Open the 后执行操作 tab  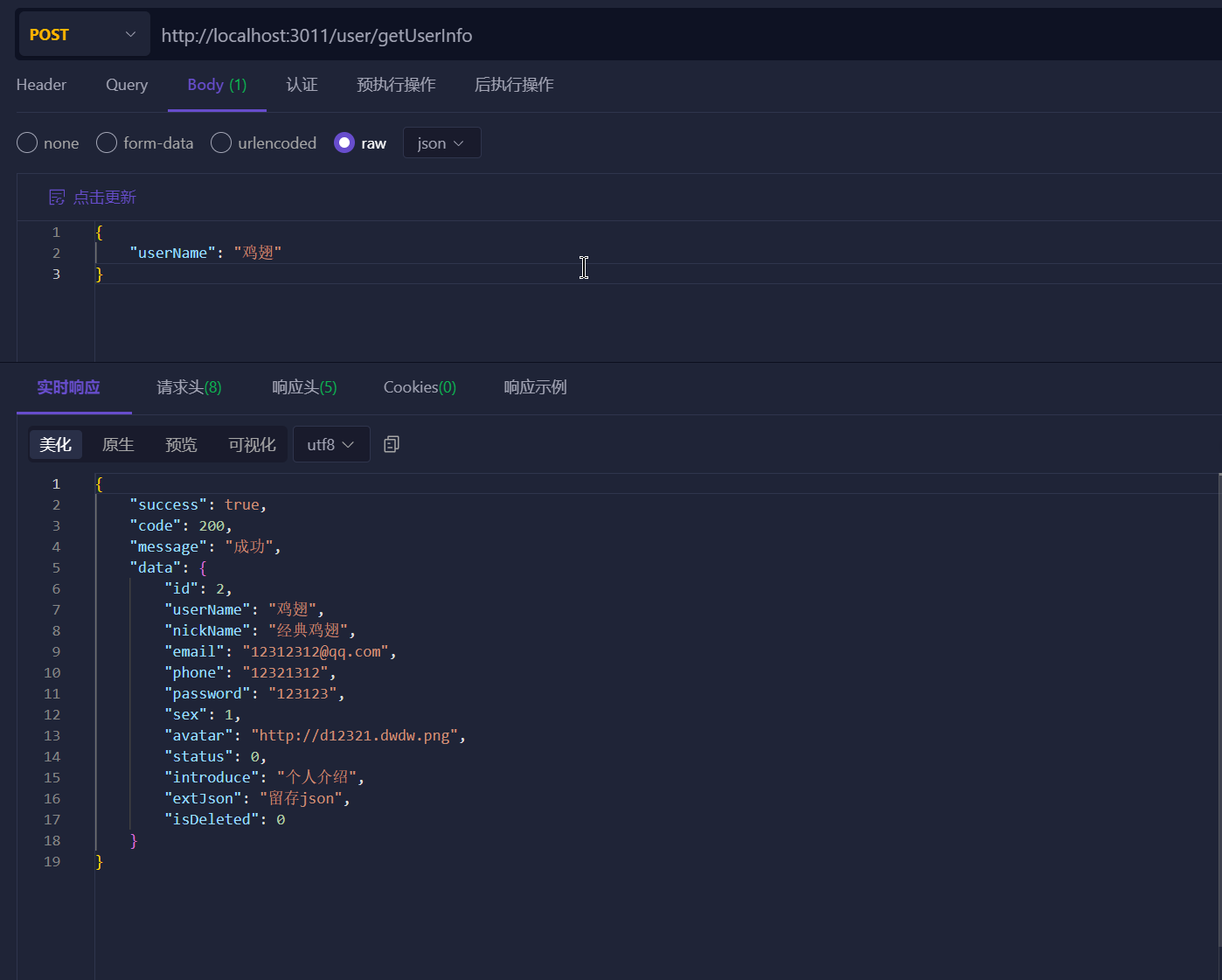coord(514,85)
